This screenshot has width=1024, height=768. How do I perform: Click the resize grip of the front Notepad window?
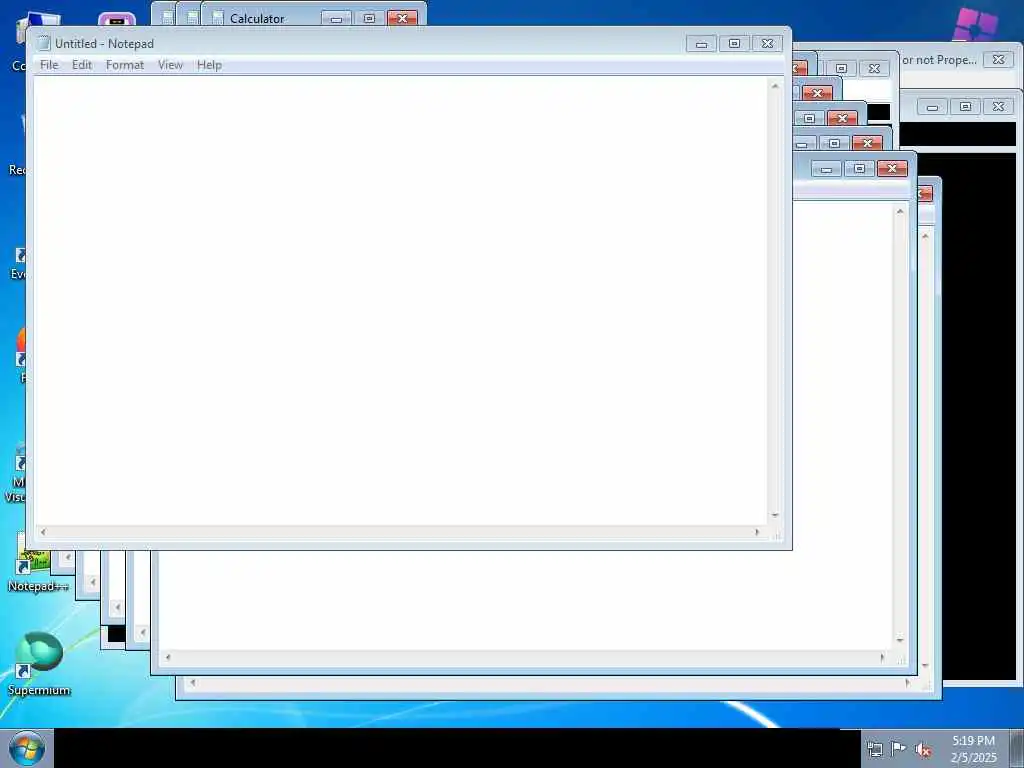tap(776, 534)
